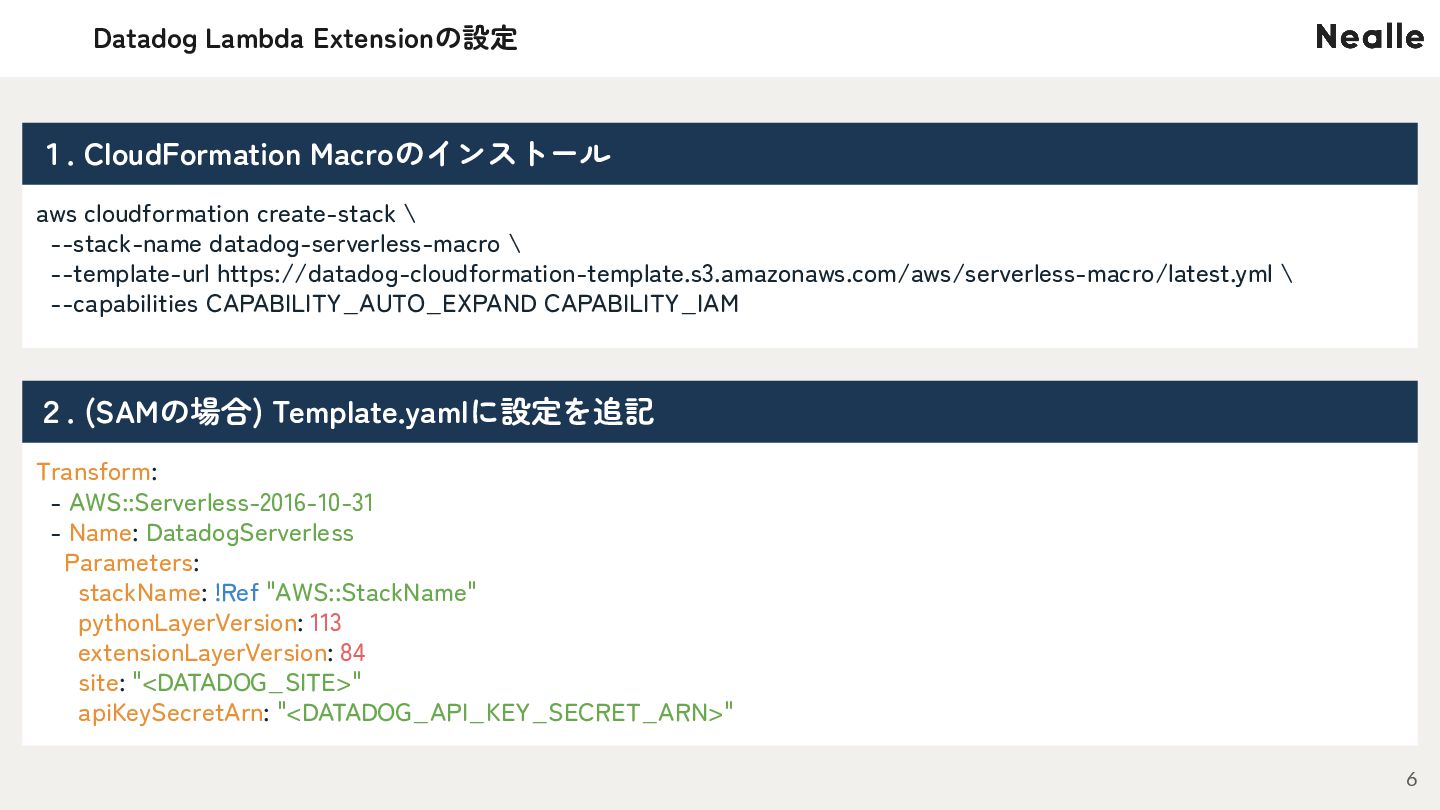Click AWS::Serverless-2016-10-31 value
1440x810 pixels.
coord(221,502)
